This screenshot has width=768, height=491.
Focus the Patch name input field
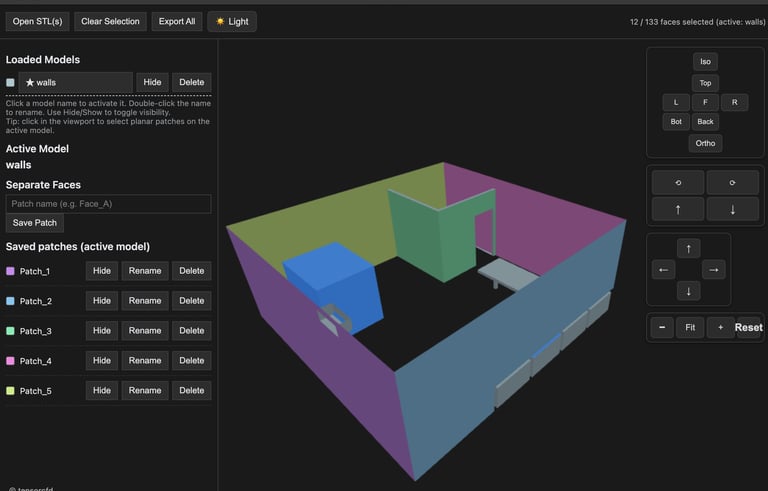pos(108,204)
